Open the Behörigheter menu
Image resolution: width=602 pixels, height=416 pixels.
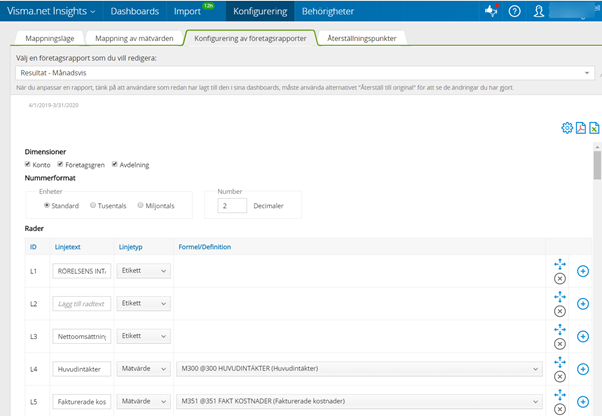[327, 11]
